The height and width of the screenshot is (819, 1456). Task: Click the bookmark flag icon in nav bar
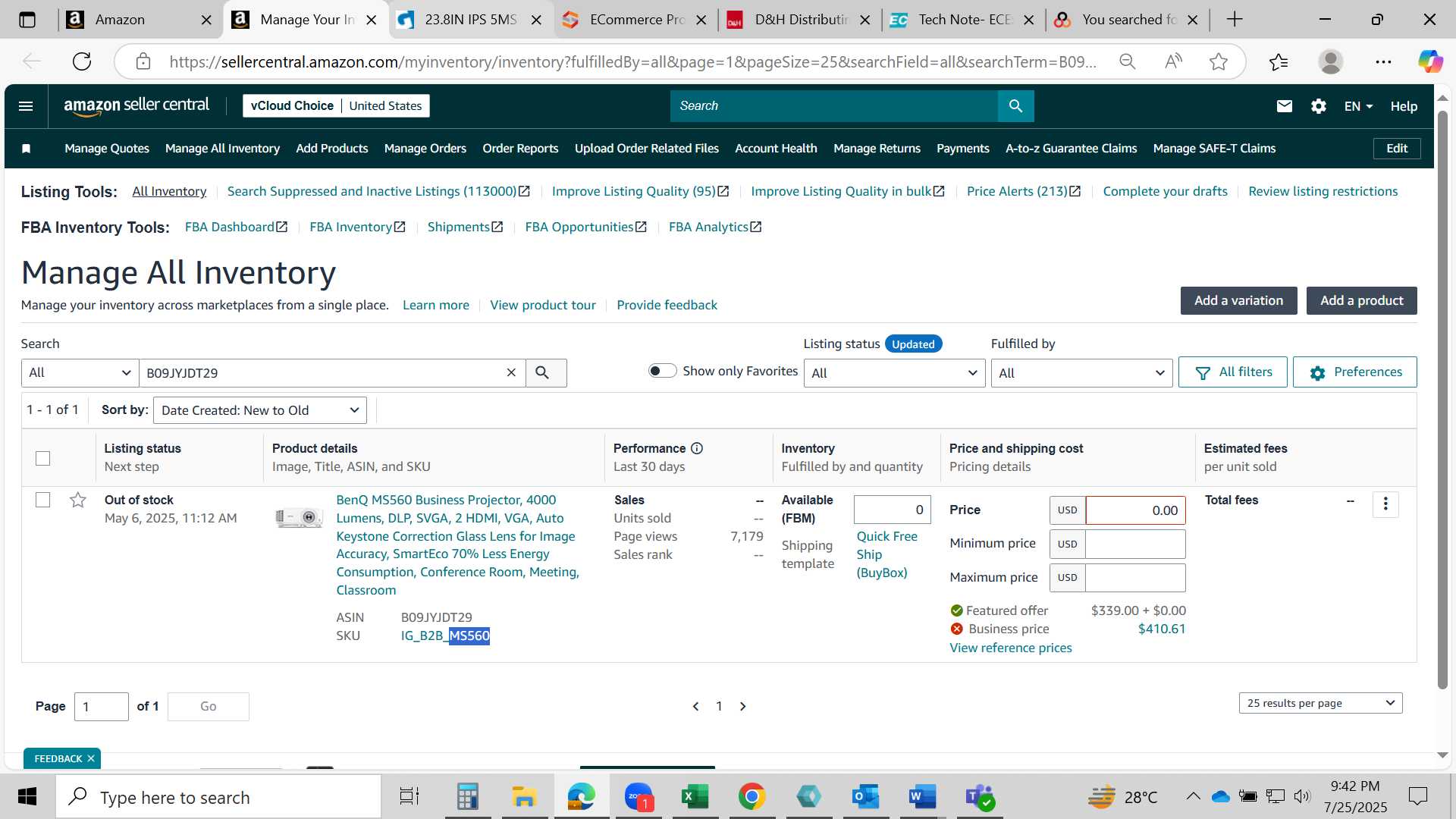[26, 149]
